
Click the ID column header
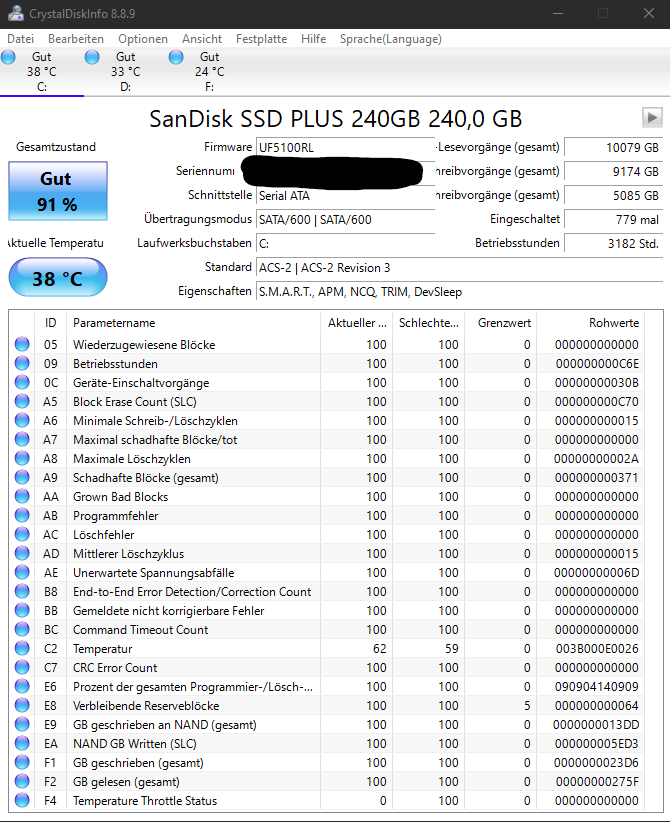[x=50, y=323]
